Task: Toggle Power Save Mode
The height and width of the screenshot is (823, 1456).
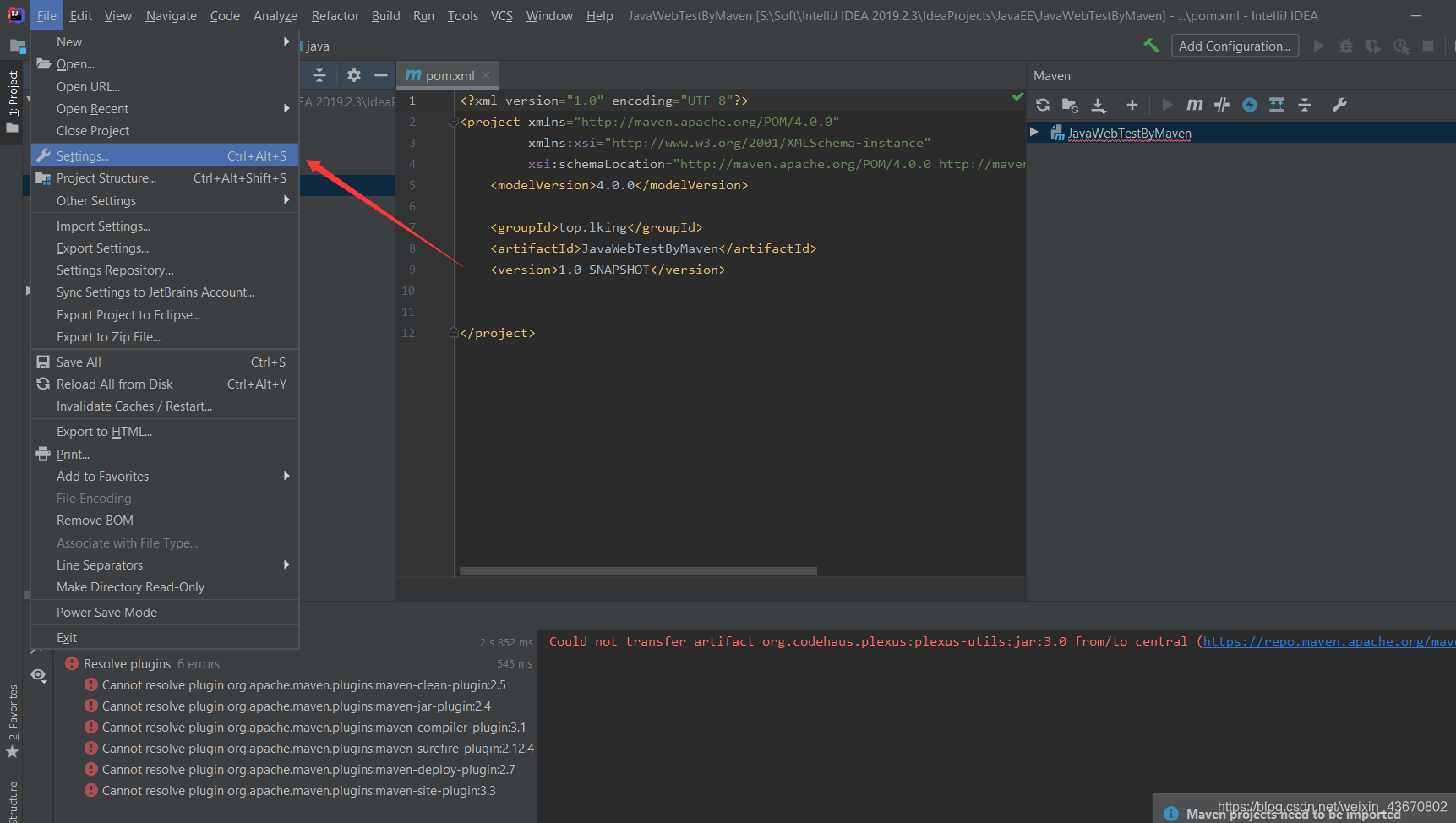Action: pyautogui.click(x=165, y=612)
